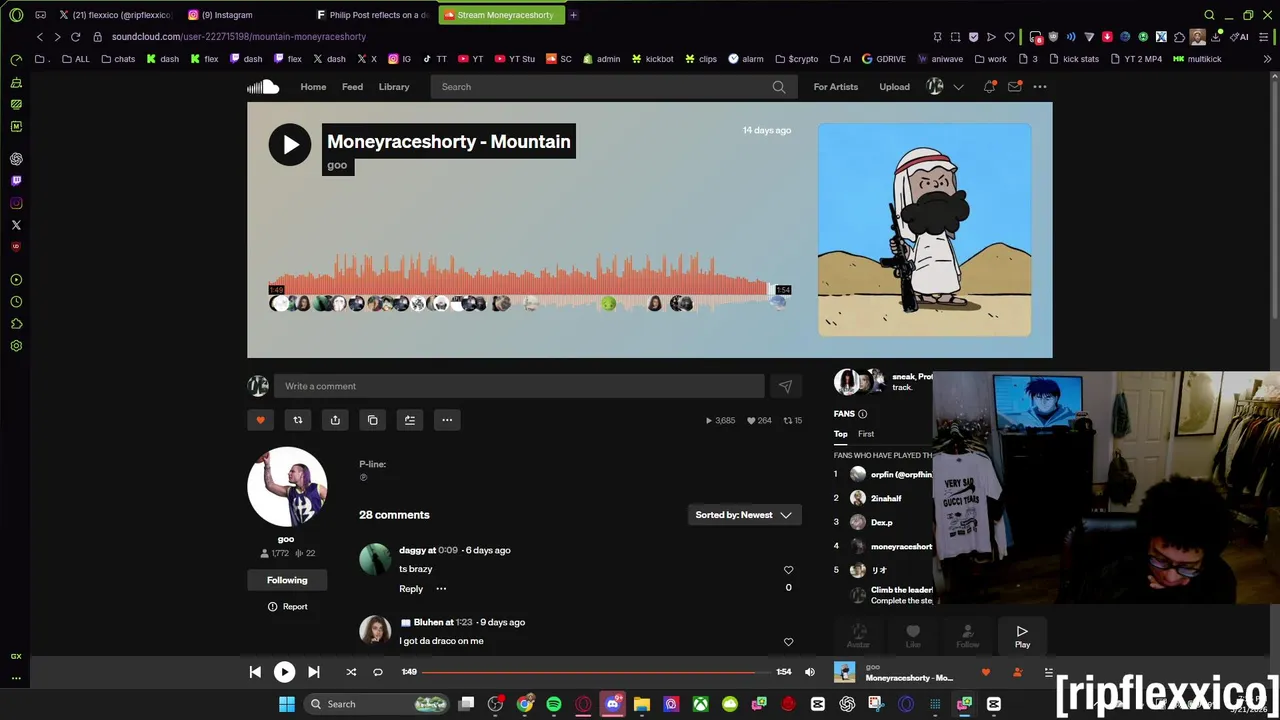
Task: Open more track options menu
Action: pyautogui.click(x=447, y=420)
